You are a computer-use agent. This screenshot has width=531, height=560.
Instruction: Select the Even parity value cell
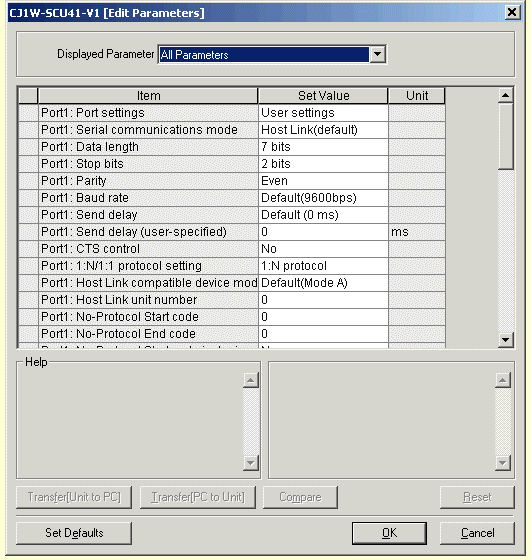click(x=323, y=181)
